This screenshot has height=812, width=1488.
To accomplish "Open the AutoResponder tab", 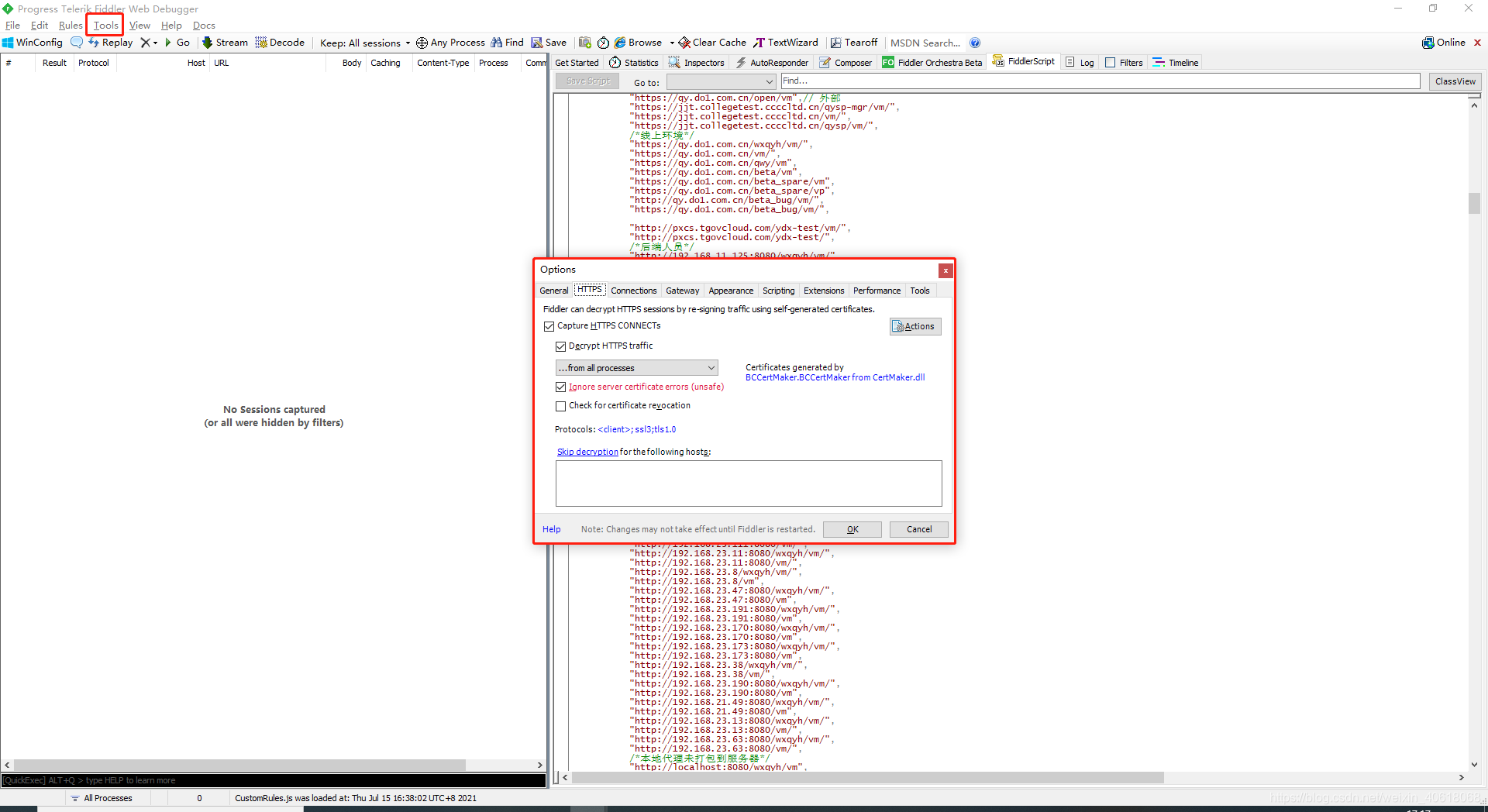I will pos(772,63).
